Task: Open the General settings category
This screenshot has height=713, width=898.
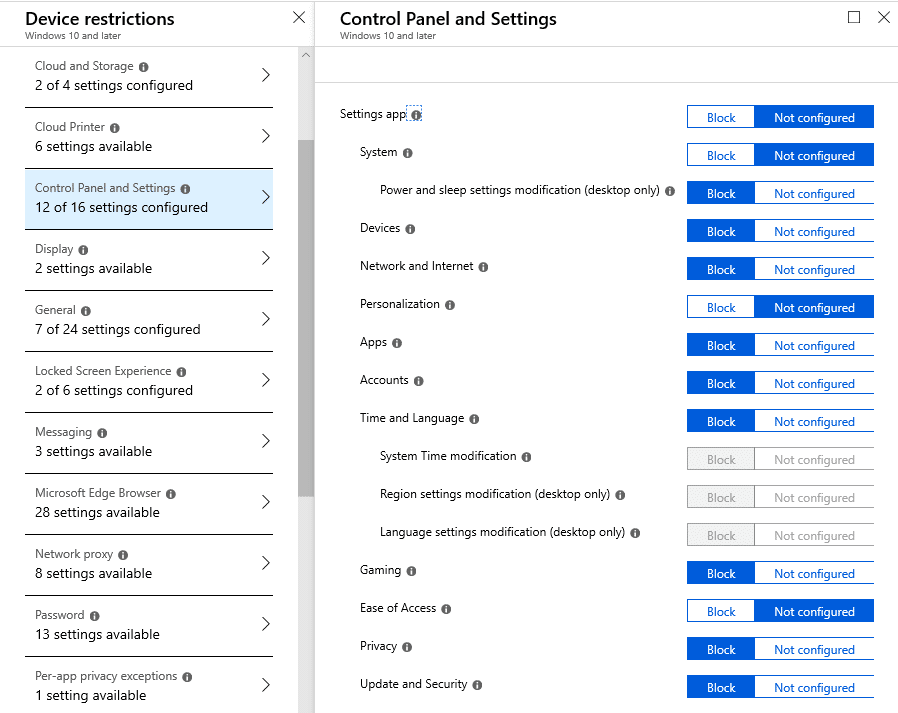Action: pos(149,321)
